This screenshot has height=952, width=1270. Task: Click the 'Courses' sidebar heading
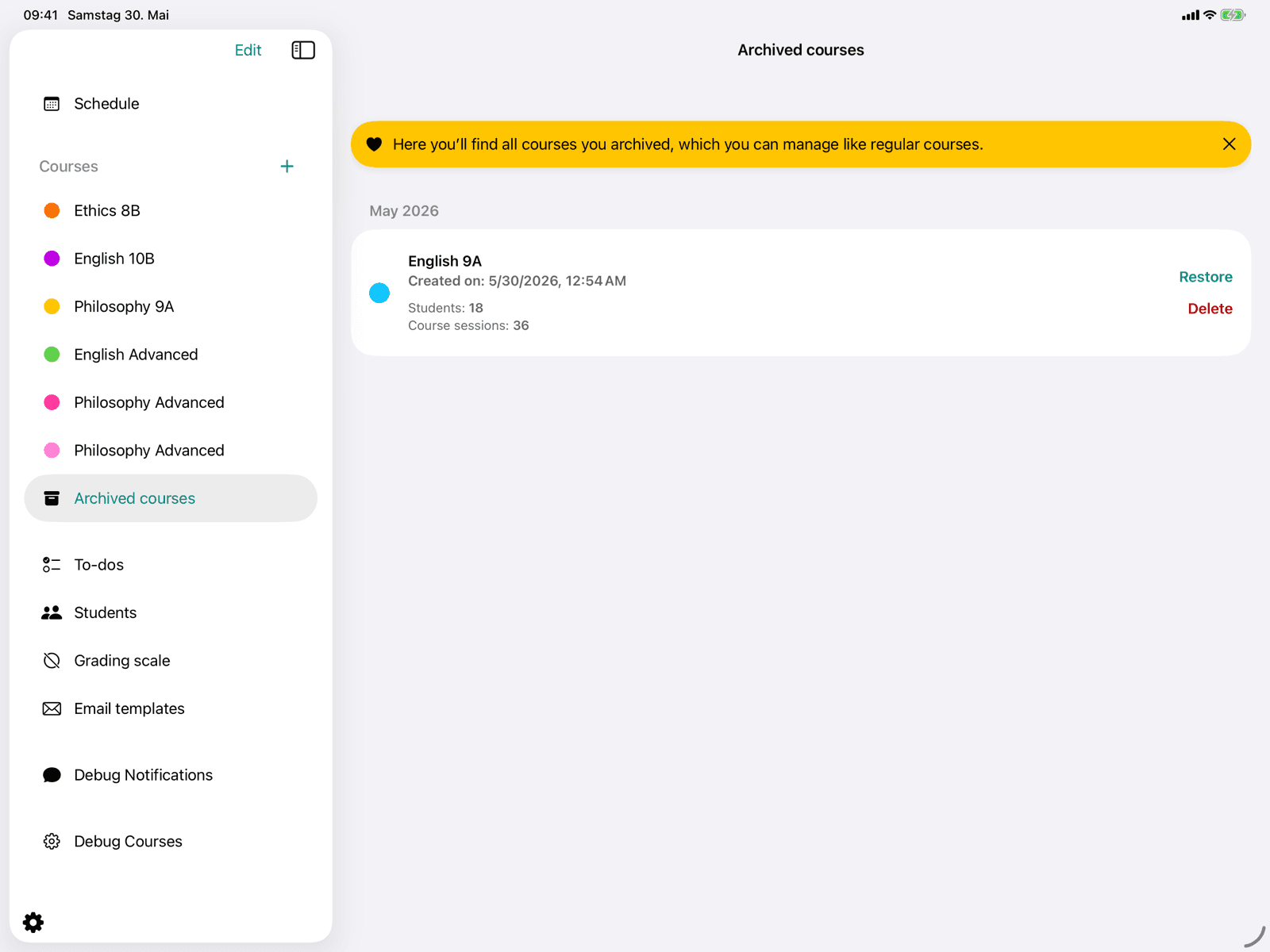(x=69, y=167)
